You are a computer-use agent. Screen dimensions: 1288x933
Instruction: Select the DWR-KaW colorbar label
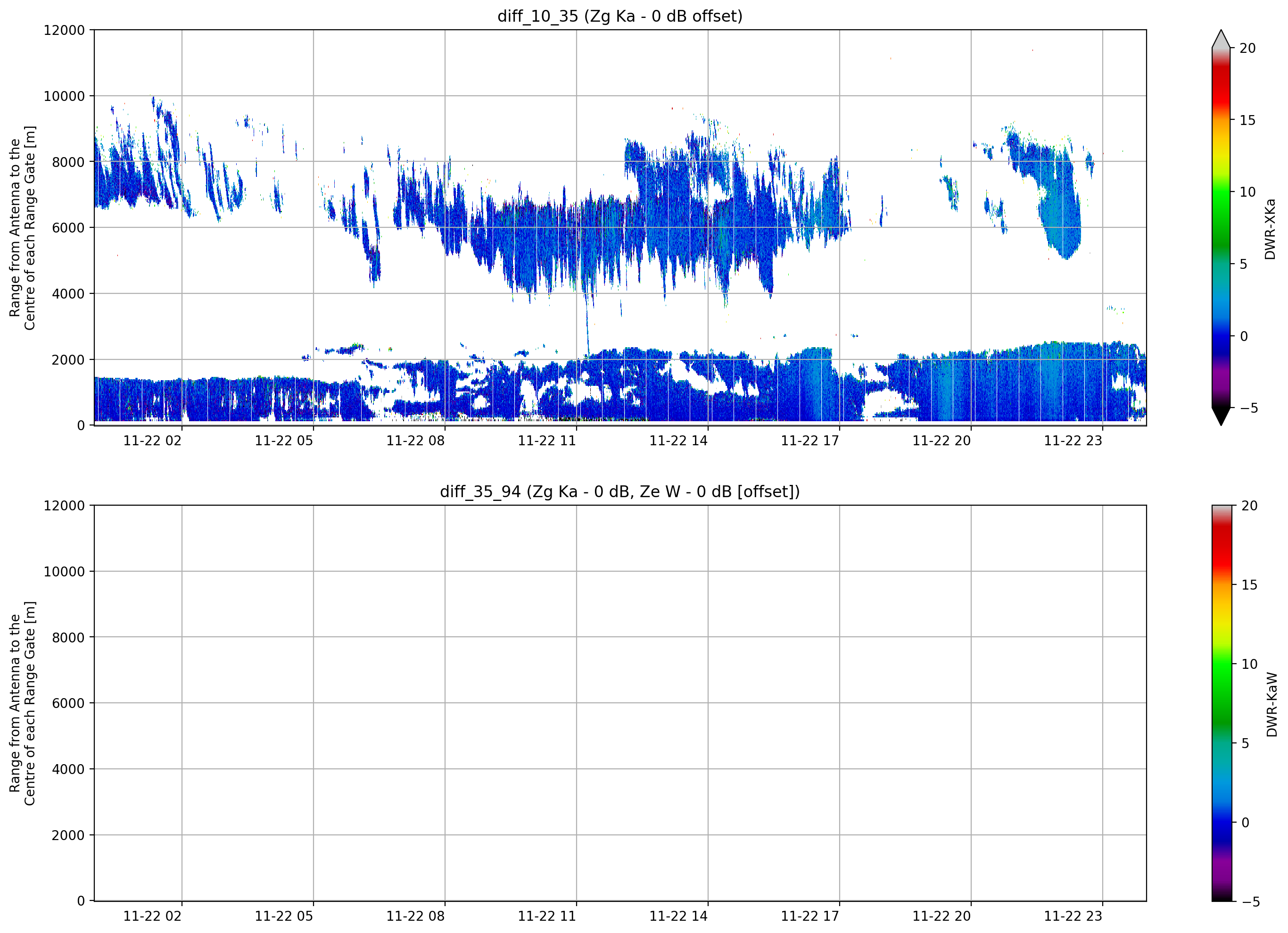click(1272, 705)
